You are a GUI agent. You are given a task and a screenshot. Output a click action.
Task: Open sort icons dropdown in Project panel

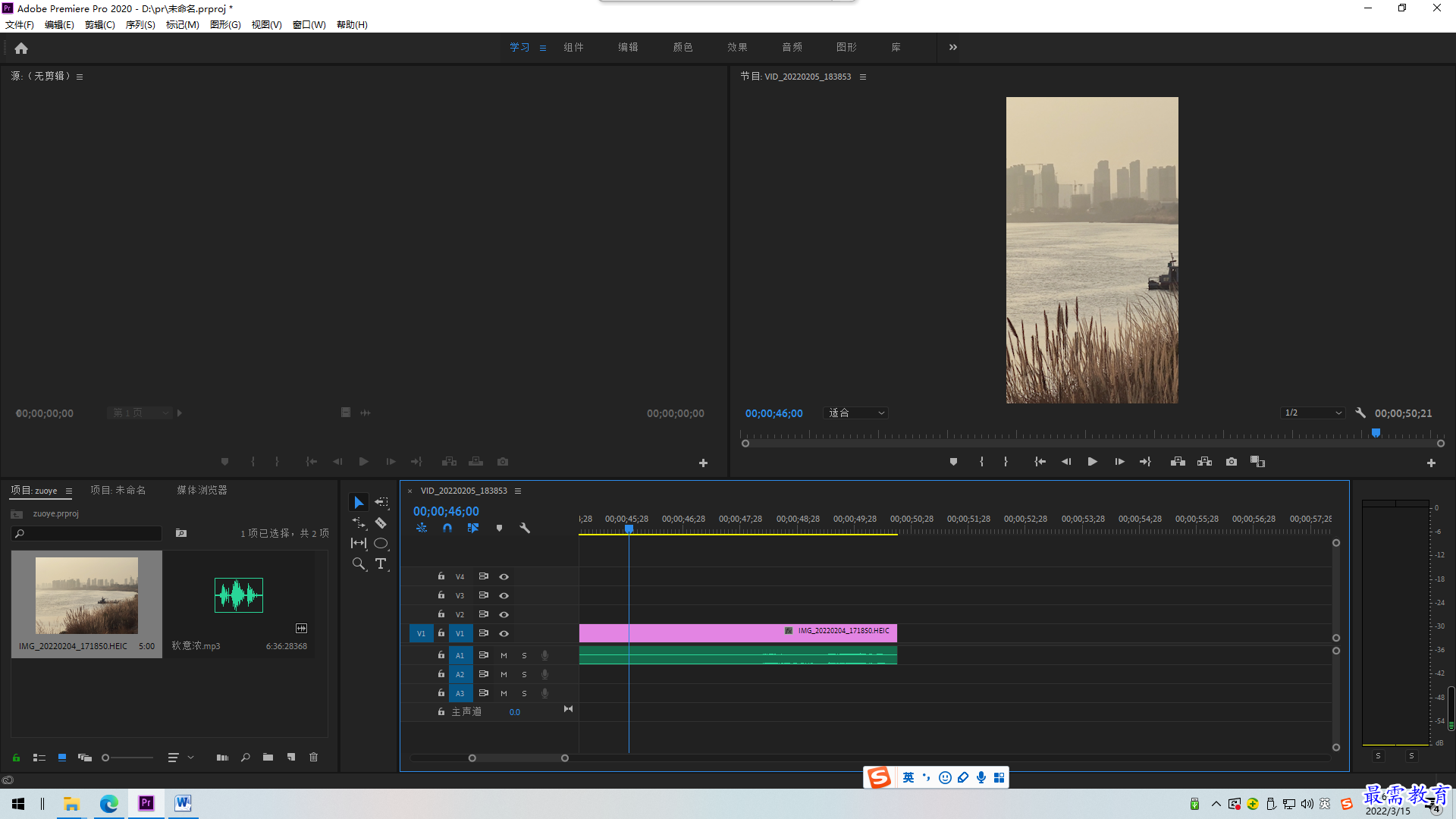(180, 757)
